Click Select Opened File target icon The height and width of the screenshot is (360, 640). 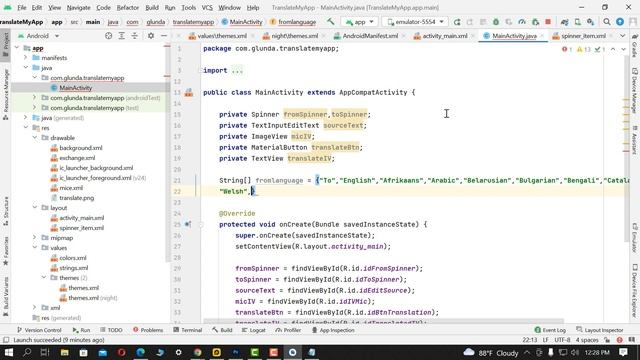108,36
